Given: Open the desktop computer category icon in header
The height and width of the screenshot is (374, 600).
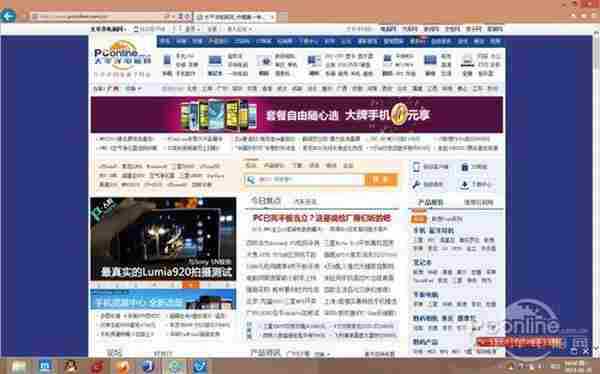Looking at the screenshot, I should tap(313, 60).
